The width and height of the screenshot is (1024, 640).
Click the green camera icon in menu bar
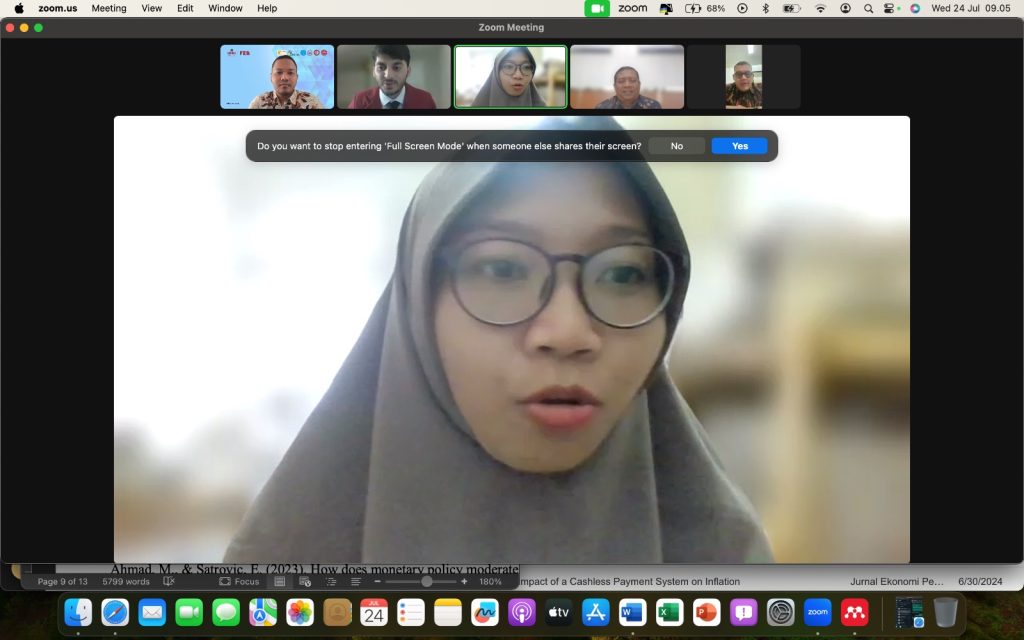[594, 8]
